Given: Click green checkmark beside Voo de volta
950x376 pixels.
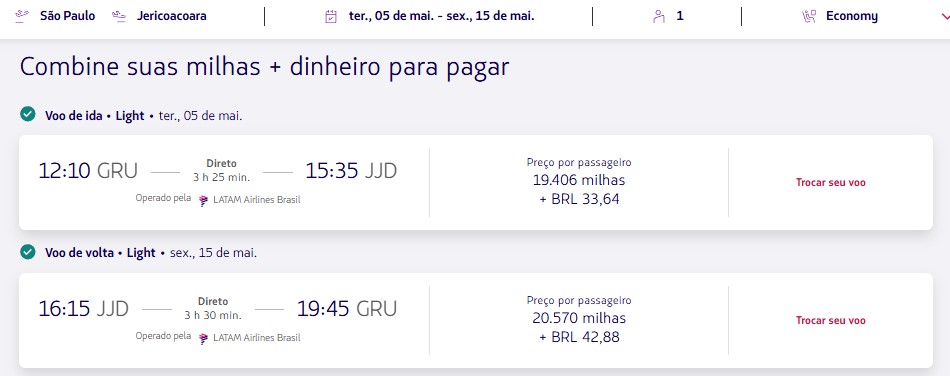Looking at the screenshot, I should pos(27,252).
